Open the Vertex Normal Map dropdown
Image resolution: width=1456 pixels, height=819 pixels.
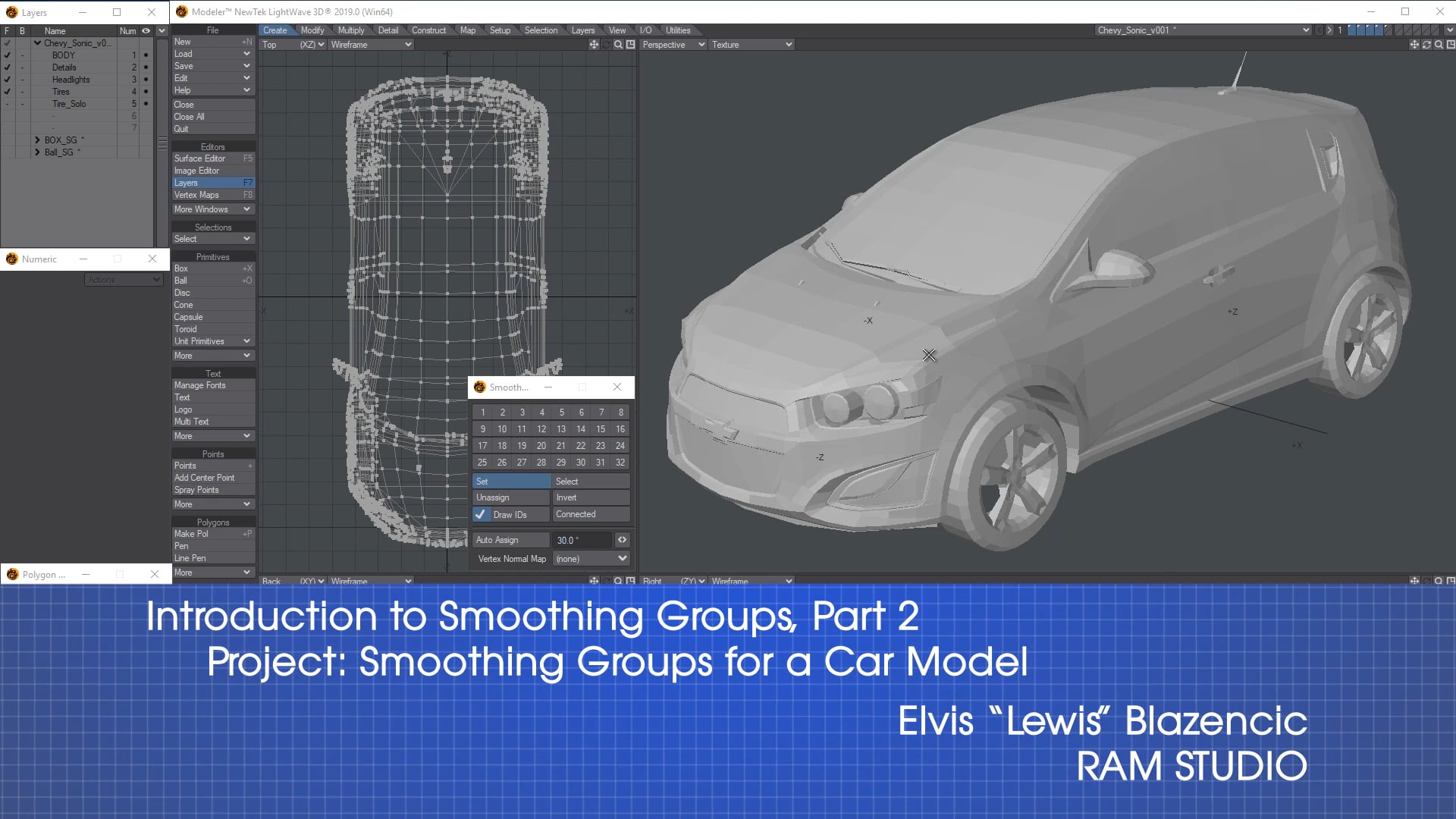click(591, 559)
